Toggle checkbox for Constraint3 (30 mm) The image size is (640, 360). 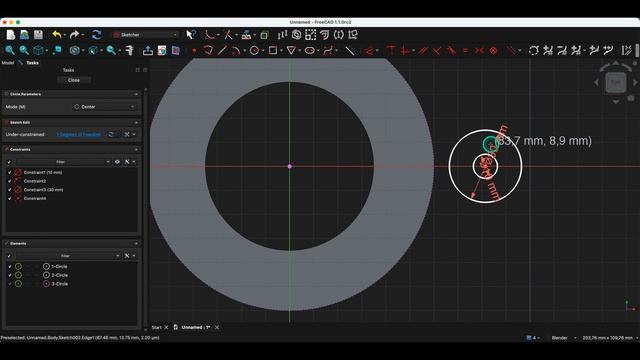[x=9, y=190]
